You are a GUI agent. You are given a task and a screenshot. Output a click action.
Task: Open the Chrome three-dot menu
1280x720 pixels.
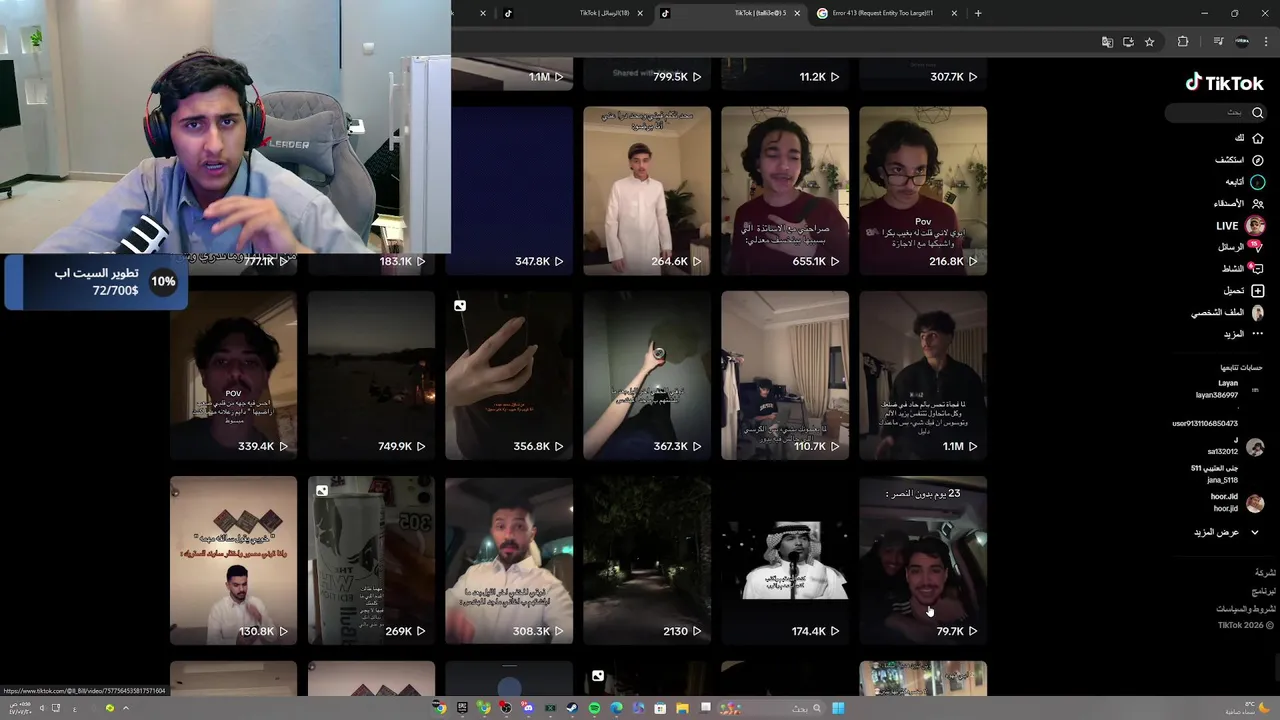tap(1267, 42)
